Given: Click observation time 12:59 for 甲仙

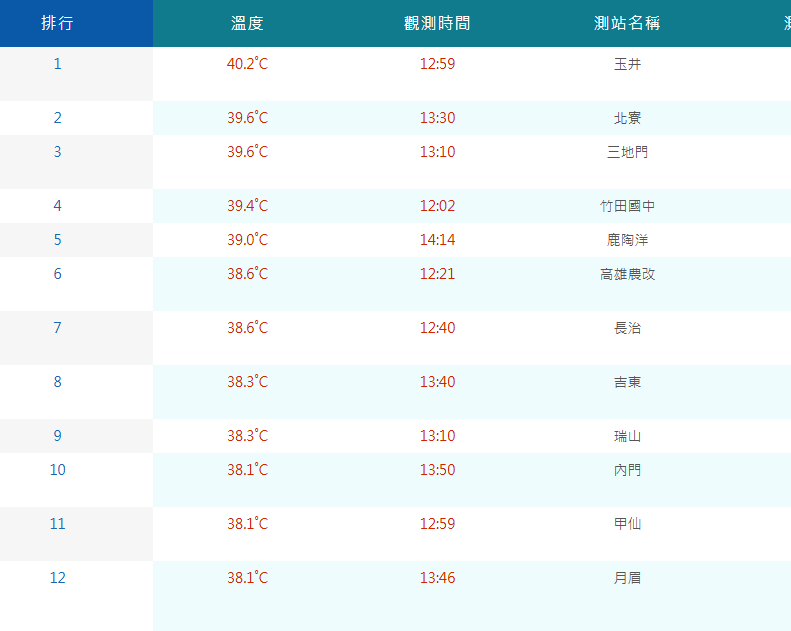Looking at the screenshot, I should point(437,524).
